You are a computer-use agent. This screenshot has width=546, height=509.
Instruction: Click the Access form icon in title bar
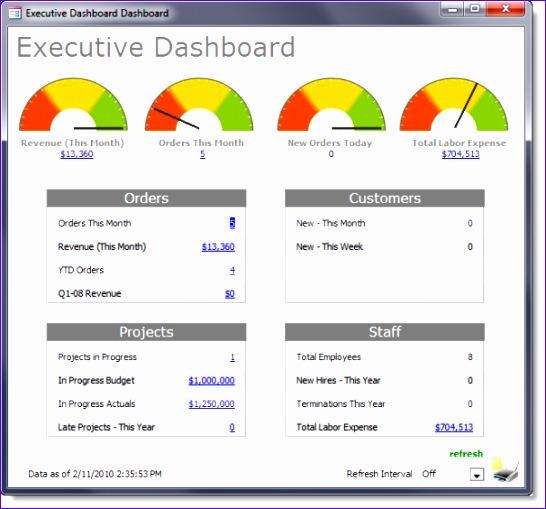click(x=15, y=14)
